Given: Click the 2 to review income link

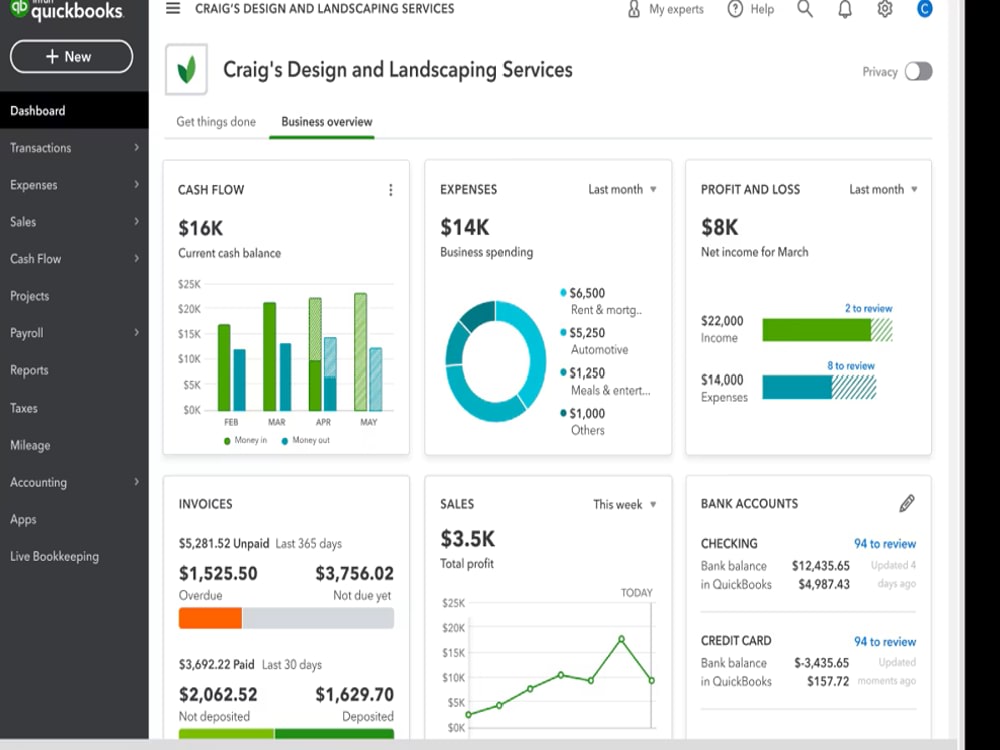Looking at the screenshot, I should 869,308.
